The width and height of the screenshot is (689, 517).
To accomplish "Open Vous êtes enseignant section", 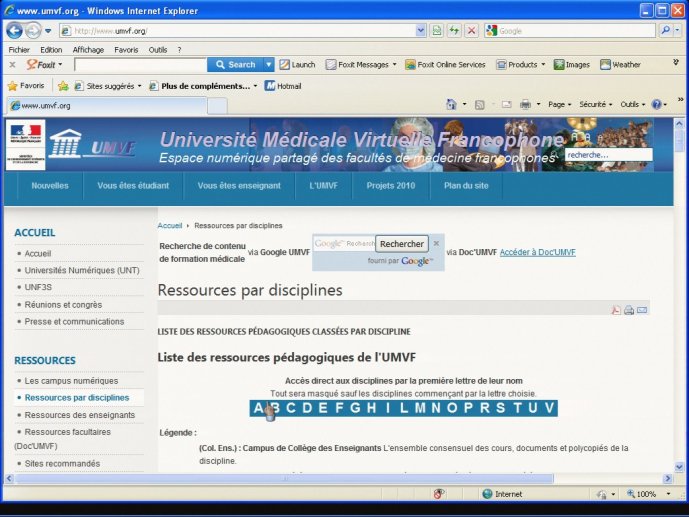I will [x=239, y=185].
